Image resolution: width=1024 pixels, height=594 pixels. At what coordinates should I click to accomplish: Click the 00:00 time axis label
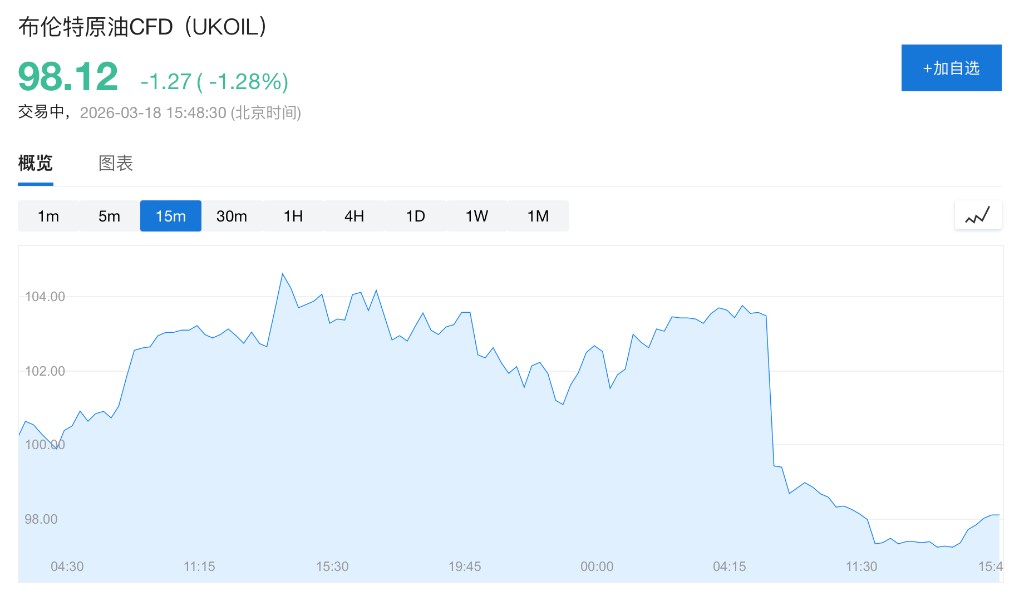[597, 566]
